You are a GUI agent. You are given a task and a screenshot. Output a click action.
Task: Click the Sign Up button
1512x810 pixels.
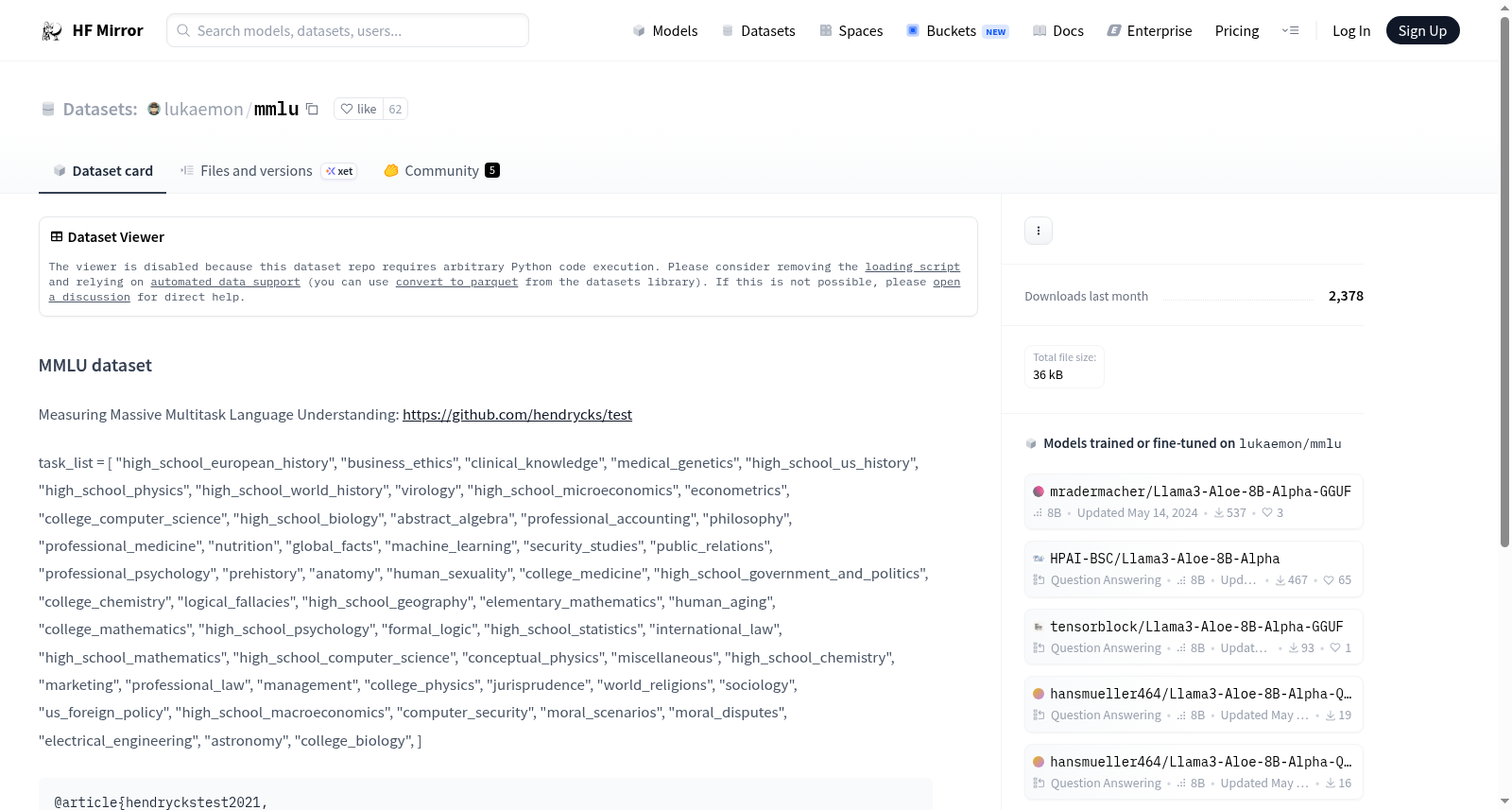1422,30
